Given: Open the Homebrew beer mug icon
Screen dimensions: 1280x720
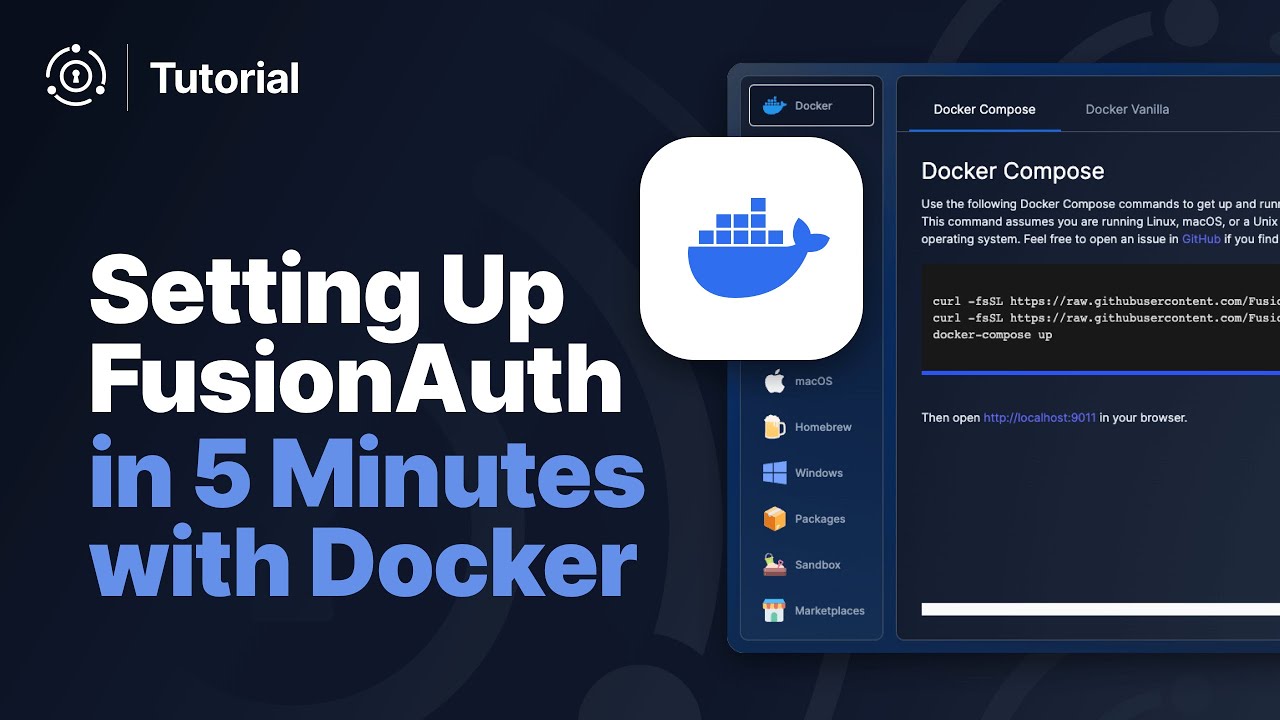Looking at the screenshot, I should click(774, 427).
